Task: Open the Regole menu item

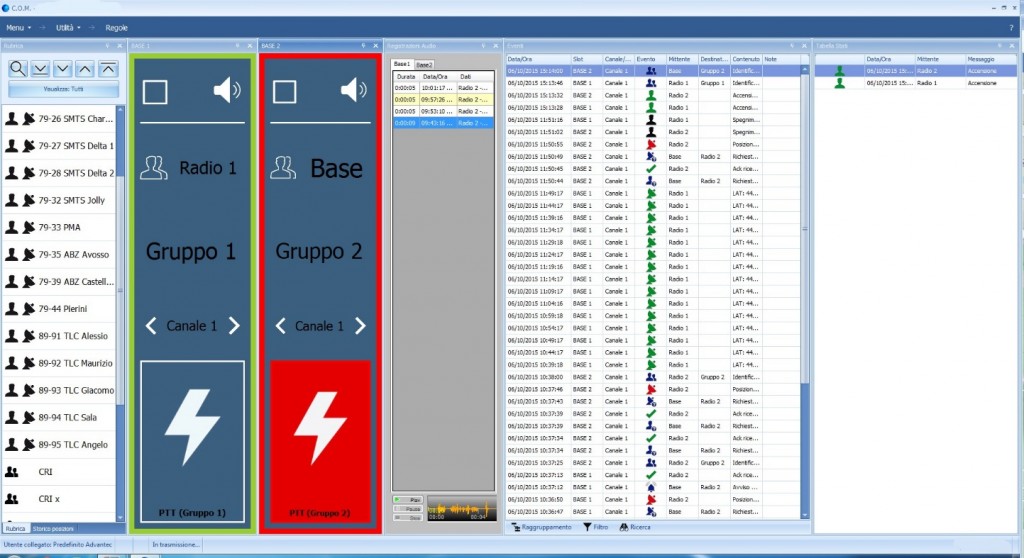Action: (116, 27)
